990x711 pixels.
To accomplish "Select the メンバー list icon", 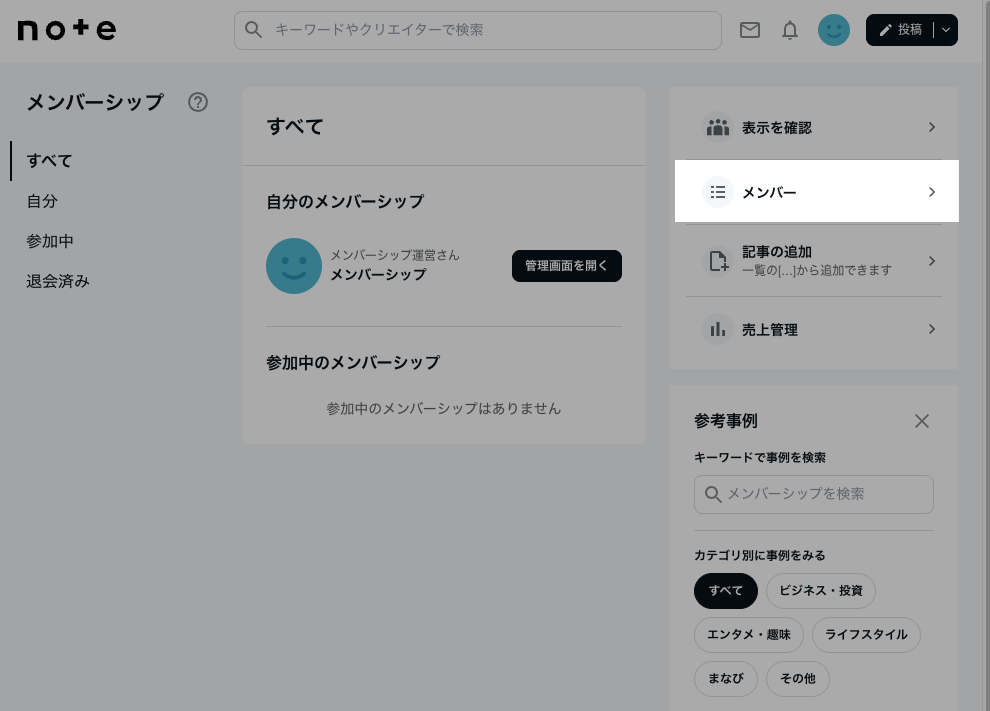I will click(x=718, y=191).
